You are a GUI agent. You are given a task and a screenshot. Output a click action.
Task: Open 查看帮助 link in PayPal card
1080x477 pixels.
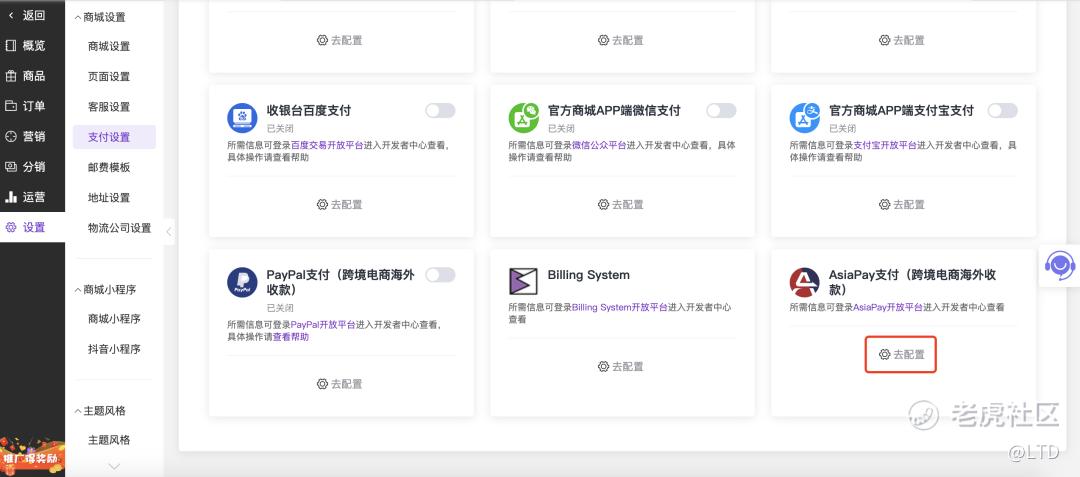click(291, 337)
